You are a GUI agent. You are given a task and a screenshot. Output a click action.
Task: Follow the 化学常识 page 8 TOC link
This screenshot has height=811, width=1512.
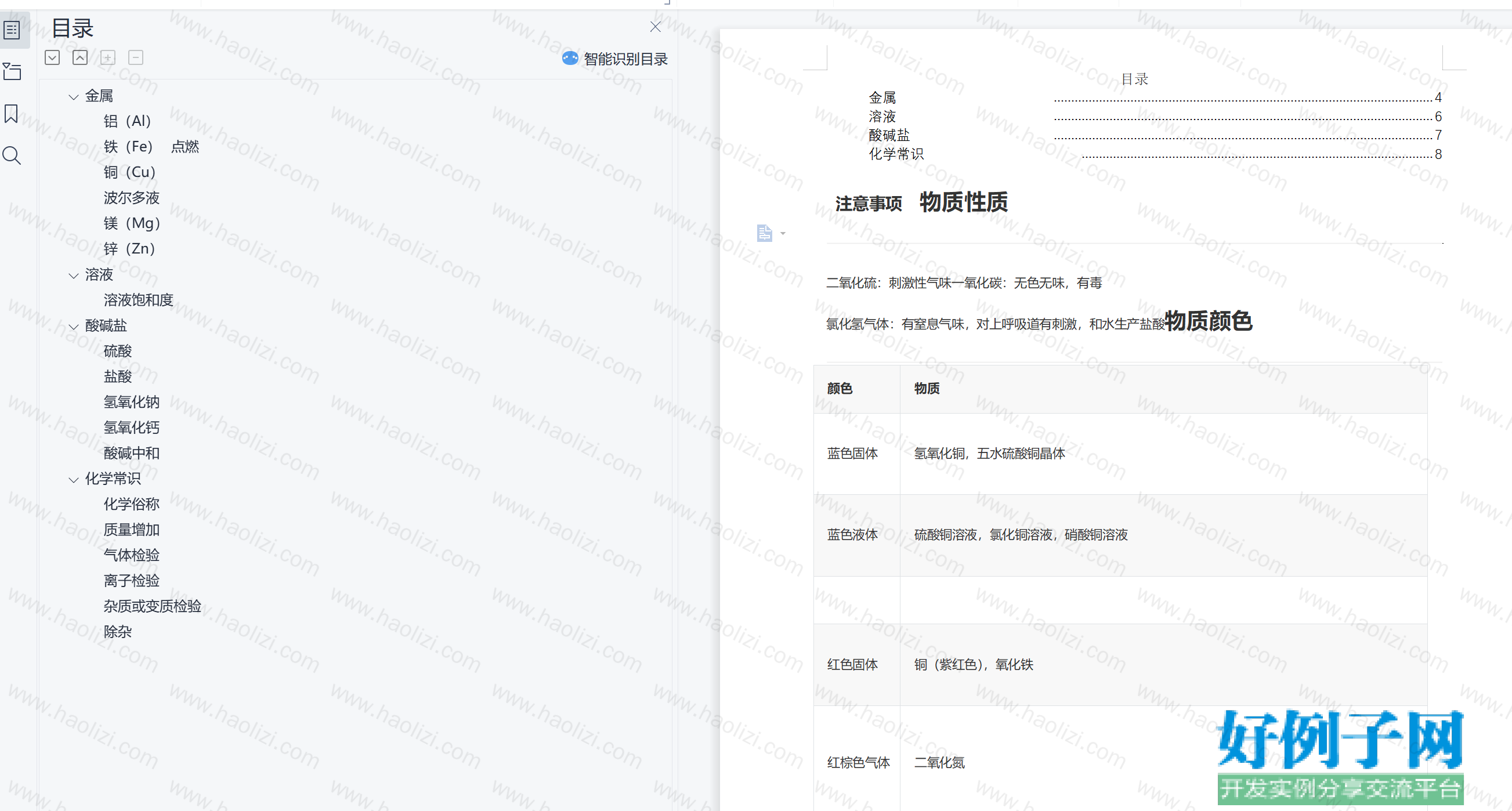(1155, 154)
